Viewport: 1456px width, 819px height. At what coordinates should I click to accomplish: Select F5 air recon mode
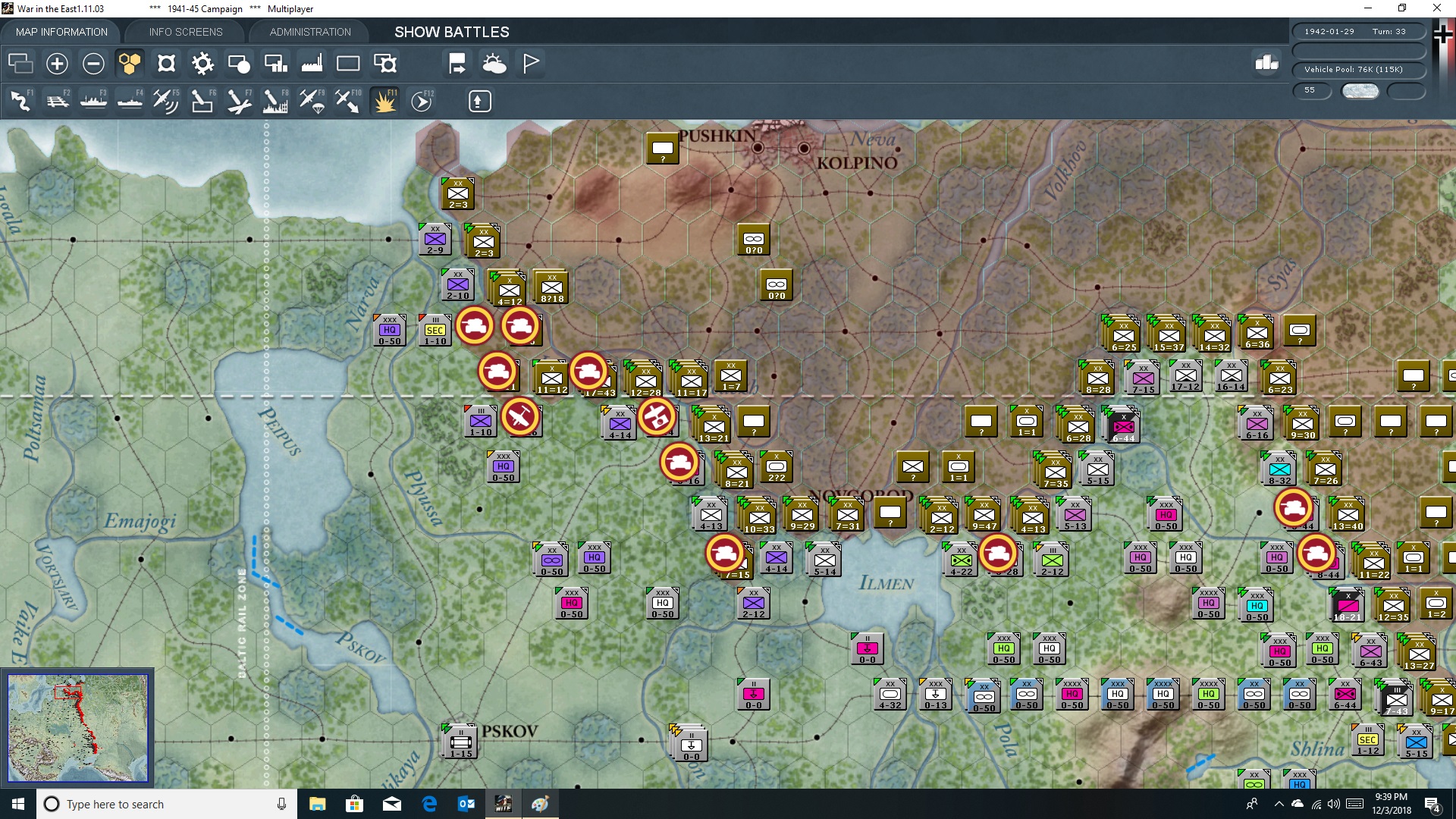pos(166,101)
